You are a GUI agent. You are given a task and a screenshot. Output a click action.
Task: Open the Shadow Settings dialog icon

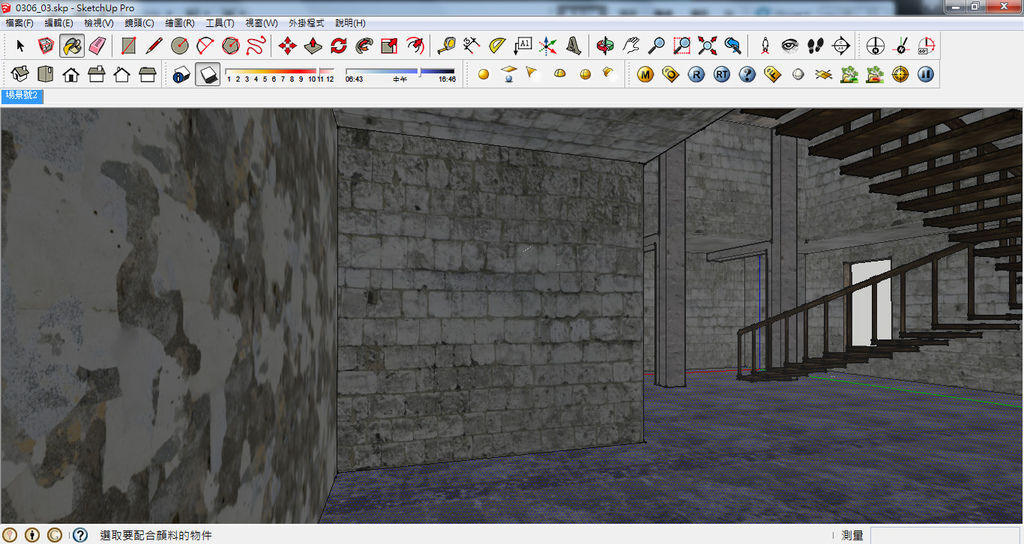(182, 74)
